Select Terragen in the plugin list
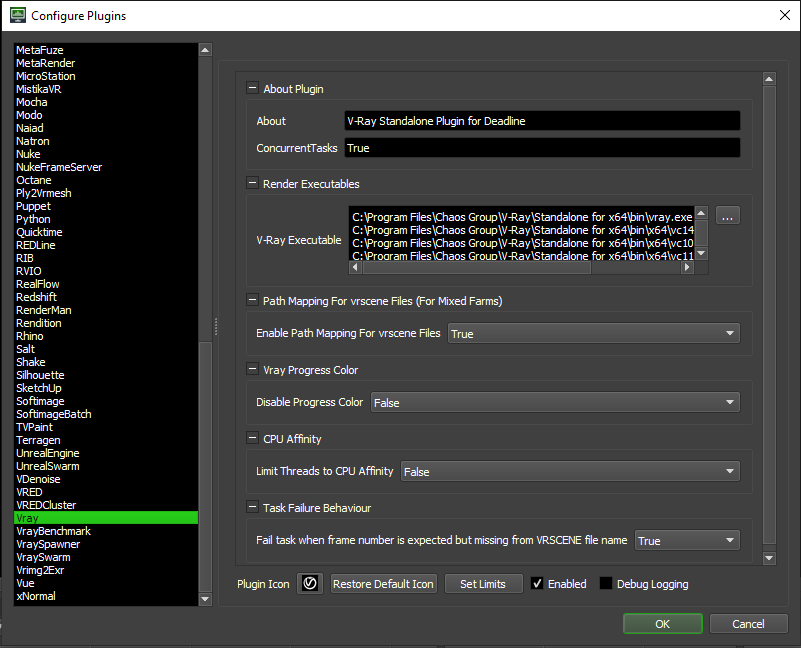The height and width of the screenshot is (648, 801). pyautogui.click(x=106, y=440)
